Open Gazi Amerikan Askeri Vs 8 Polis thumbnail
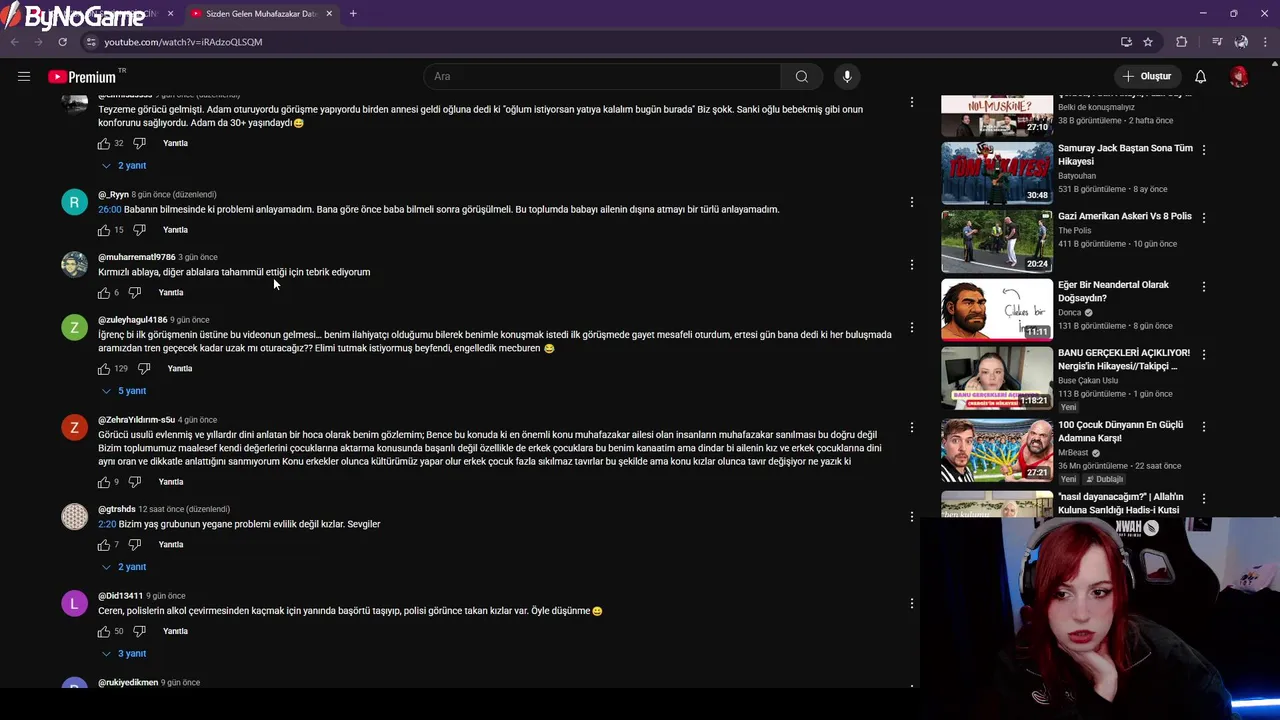 pyautogui.click(x=997, y=241)
